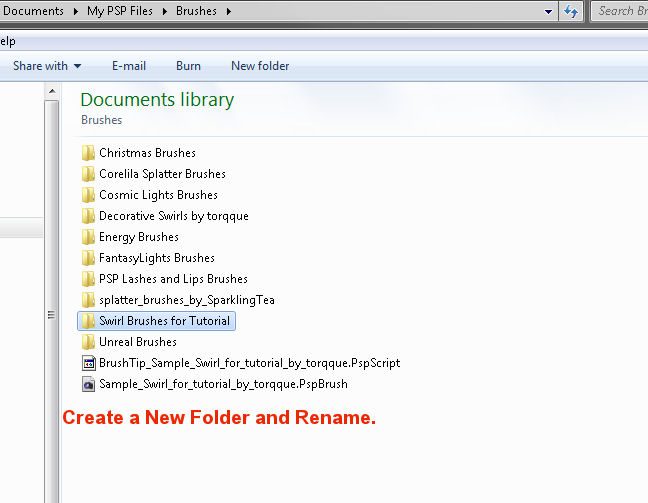Select the Christmas Brushes name
The width and height of the screenshot is (648, 503).
[148, 153]
